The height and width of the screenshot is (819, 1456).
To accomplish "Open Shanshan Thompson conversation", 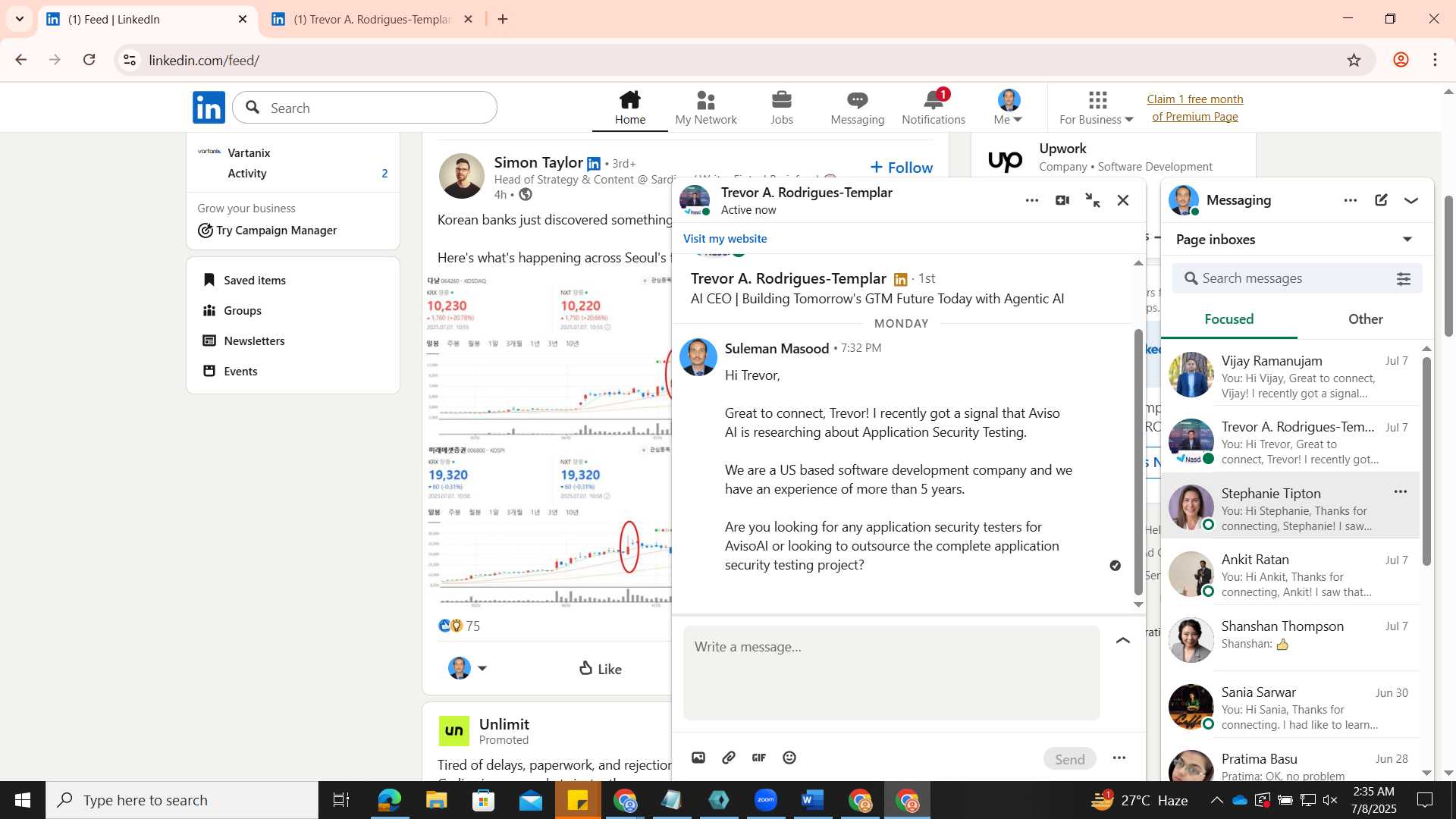I will click(x=1291, y=639).
